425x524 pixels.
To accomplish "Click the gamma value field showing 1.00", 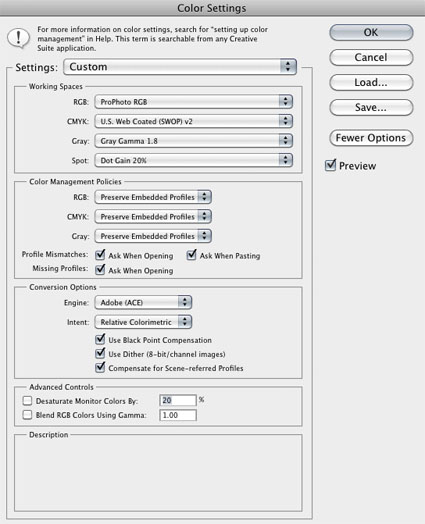I will tap(178, 415).
